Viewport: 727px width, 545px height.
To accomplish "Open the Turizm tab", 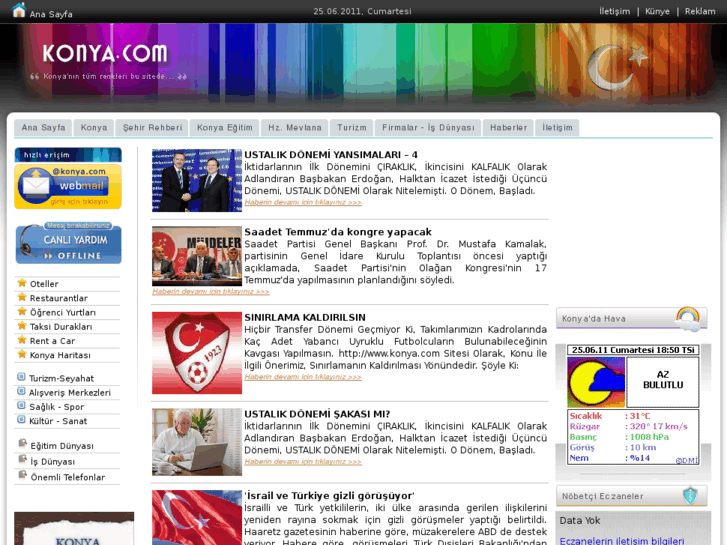I will 352,128.
